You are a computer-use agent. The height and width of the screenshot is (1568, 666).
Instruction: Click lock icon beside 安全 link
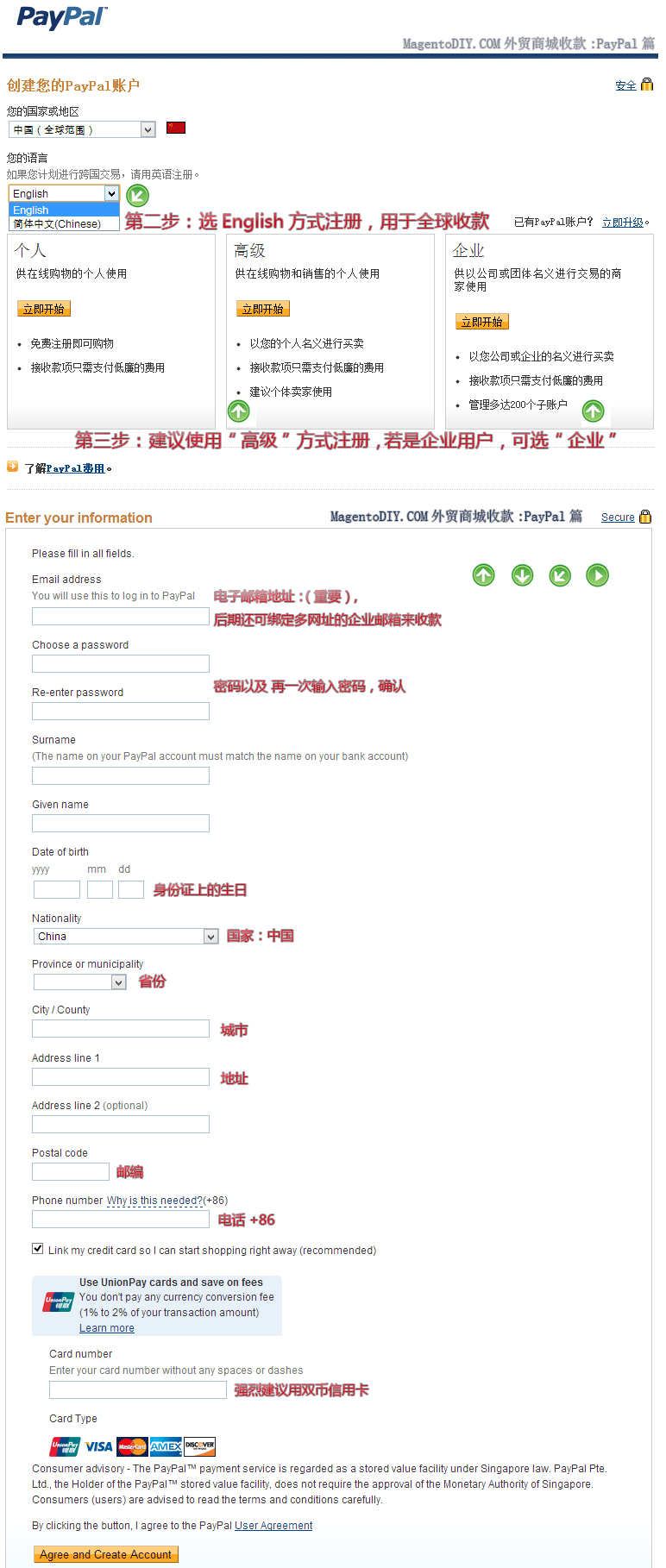(x=647, y=85)
